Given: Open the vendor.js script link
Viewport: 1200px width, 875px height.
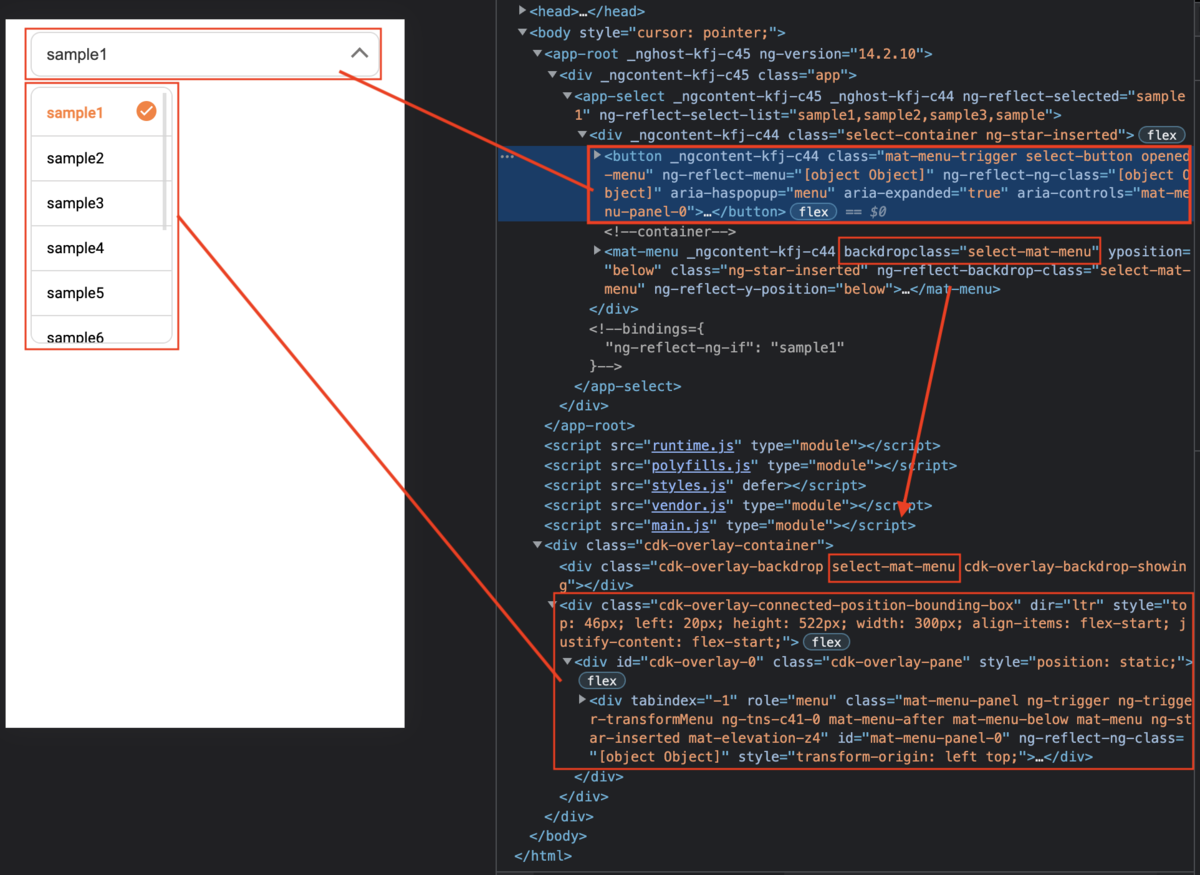Looking at the screenshot, I should [x=689, y=506].
